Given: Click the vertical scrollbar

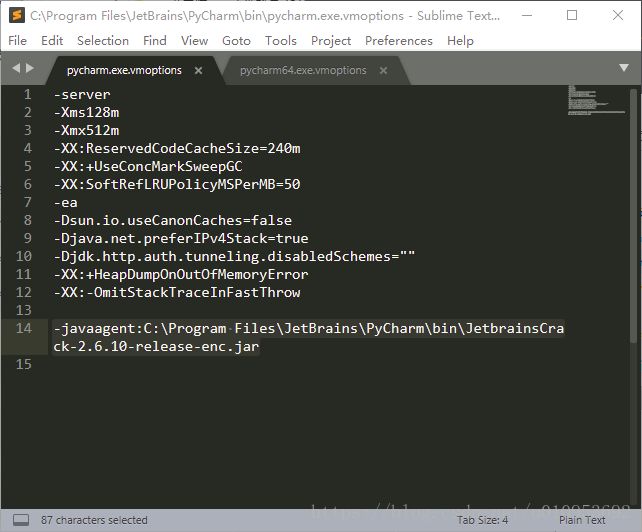Looking at the screenshot, I should click(x=633, y=215).
